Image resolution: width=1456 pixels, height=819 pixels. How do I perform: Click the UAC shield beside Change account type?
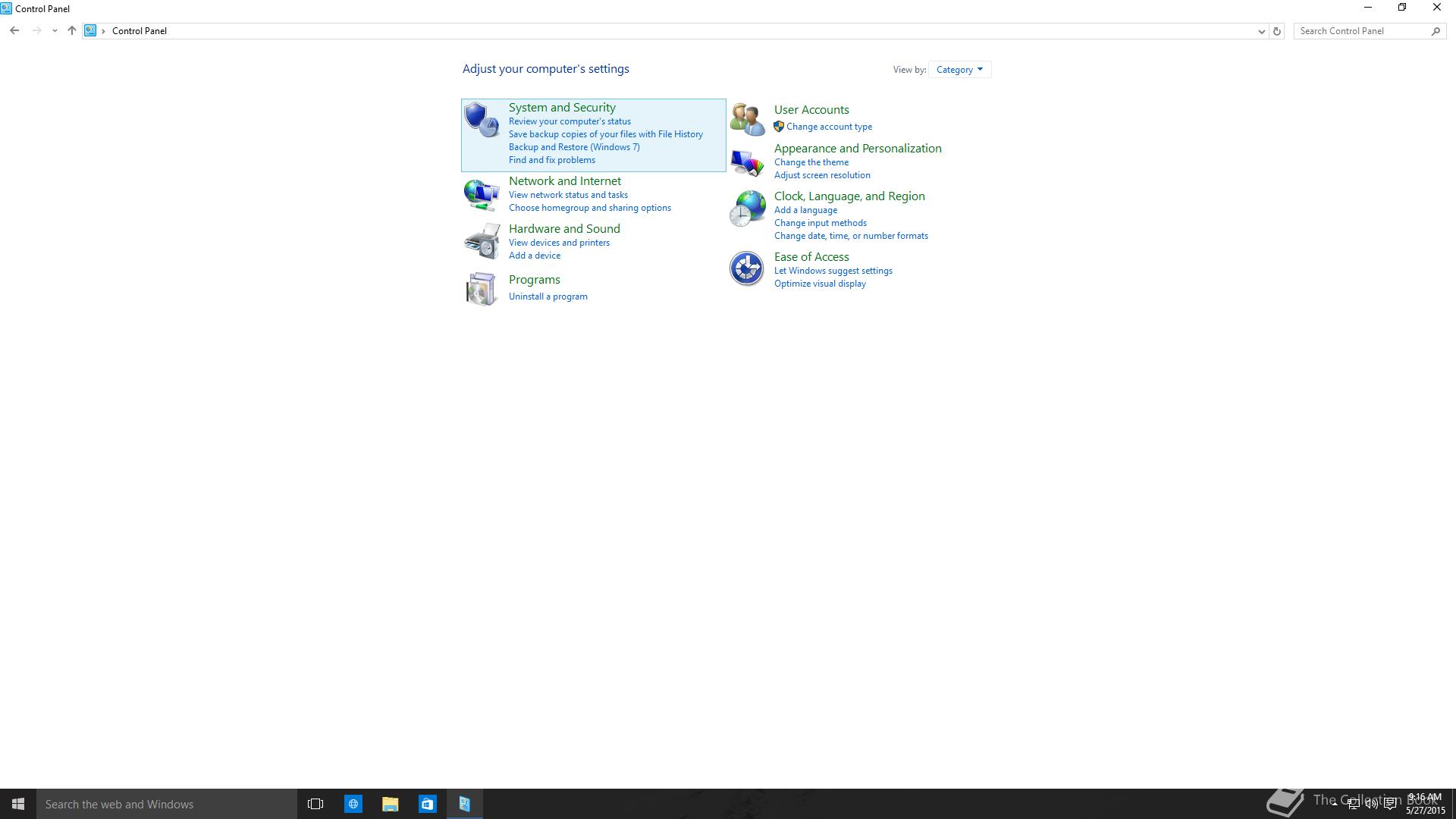click(x=779, y=127)
